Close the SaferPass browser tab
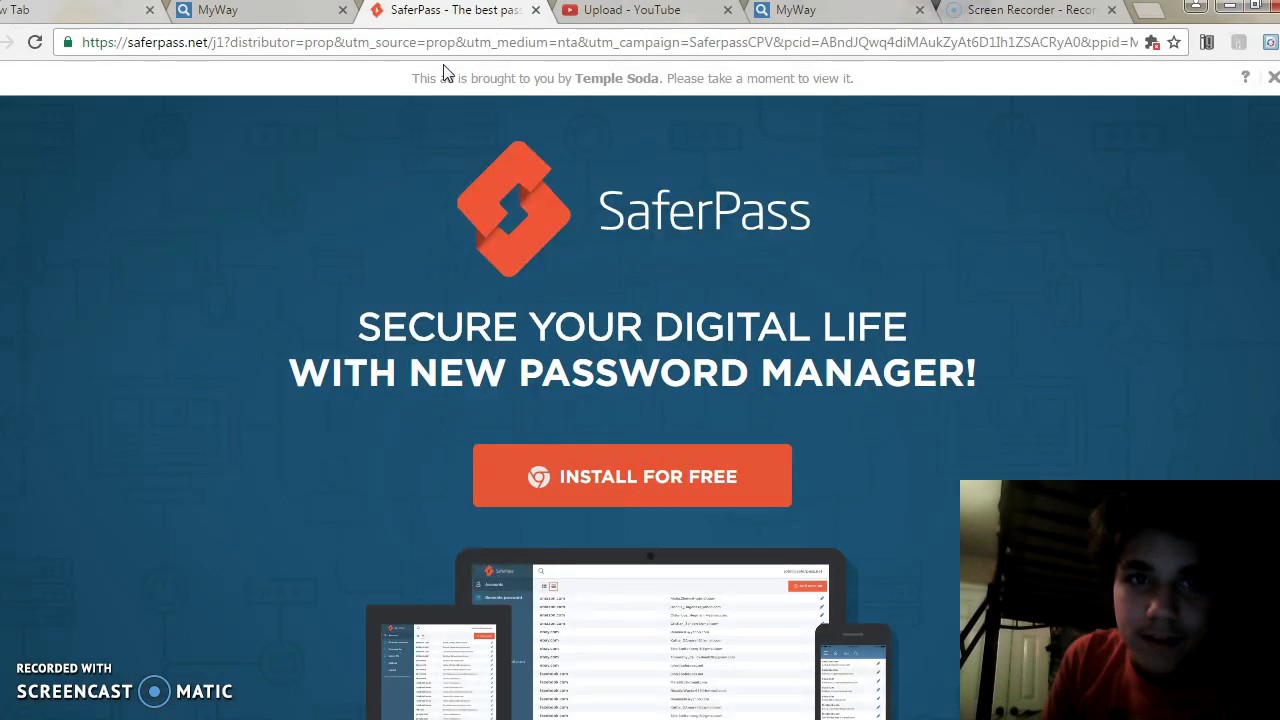This screenshot has height=720, width=1280. (535, 10)
